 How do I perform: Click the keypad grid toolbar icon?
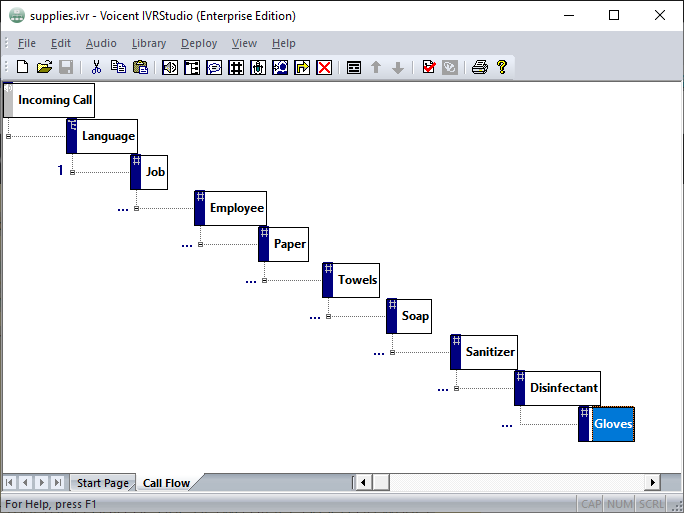click(x=236, y=67)
